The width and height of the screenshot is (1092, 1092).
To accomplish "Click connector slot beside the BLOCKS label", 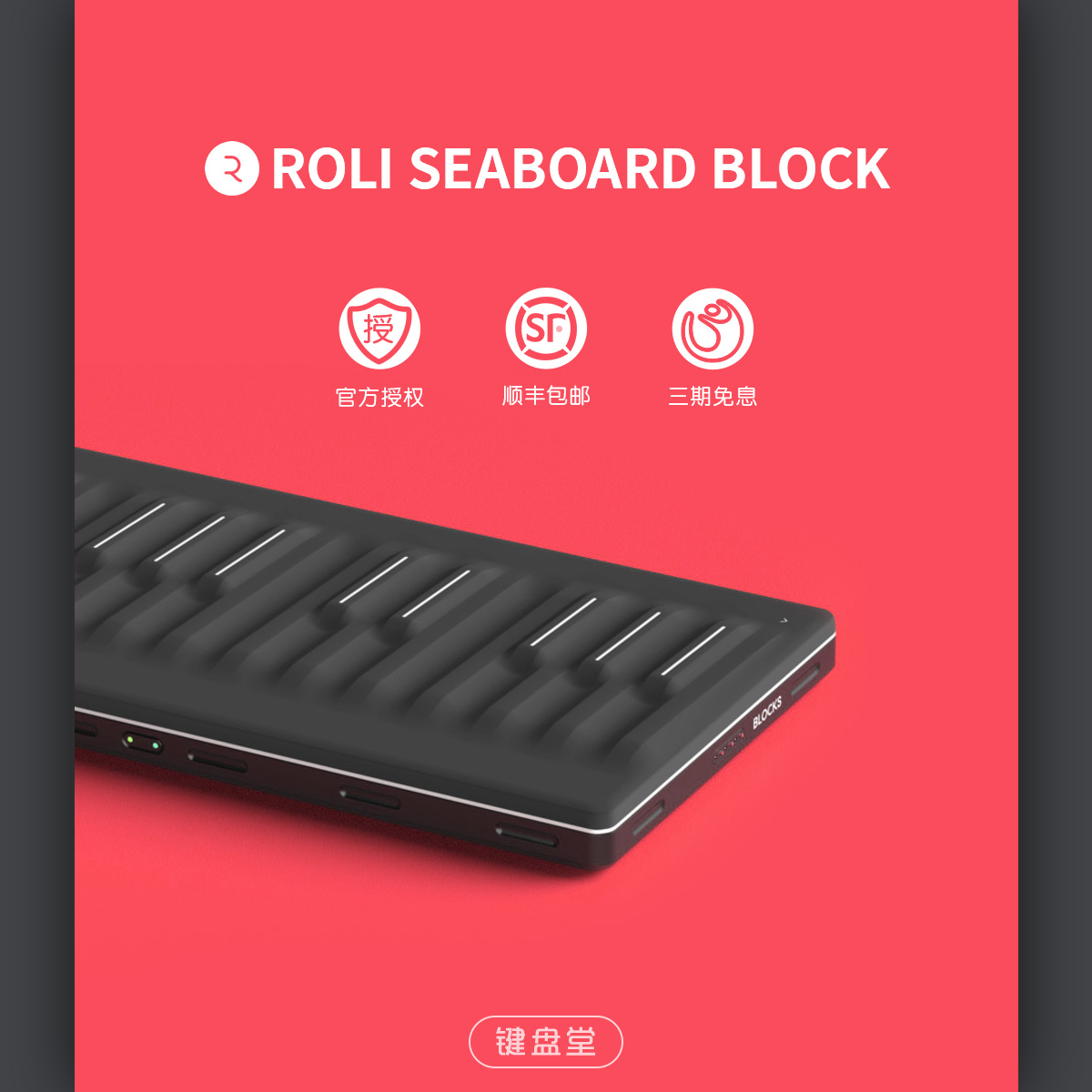I will point(804,680).
